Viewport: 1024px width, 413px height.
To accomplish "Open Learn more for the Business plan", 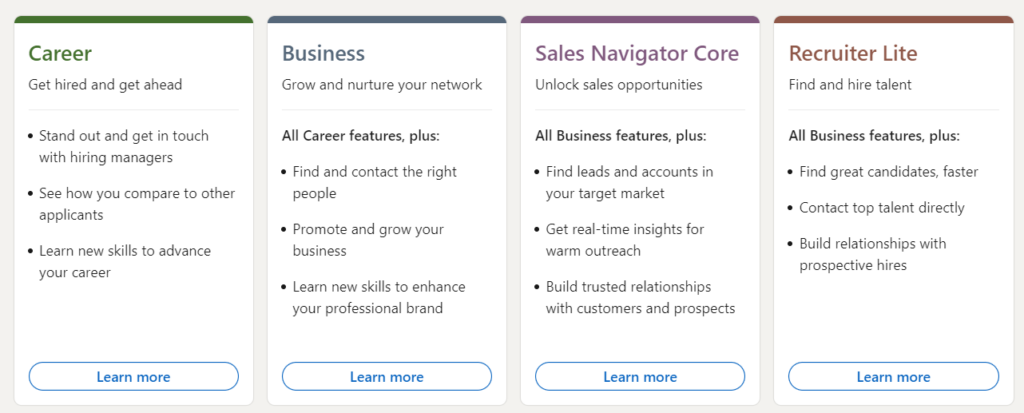I will [x=386, y=377].
